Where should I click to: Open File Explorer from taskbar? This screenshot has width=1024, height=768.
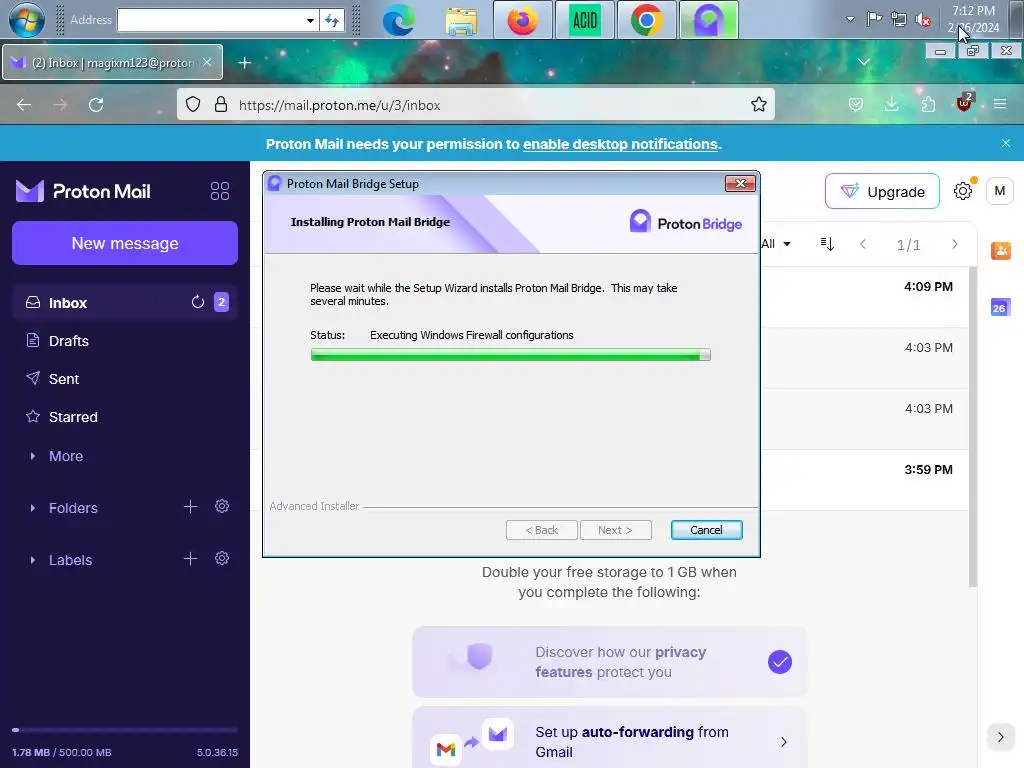click(x=461, y=20)
